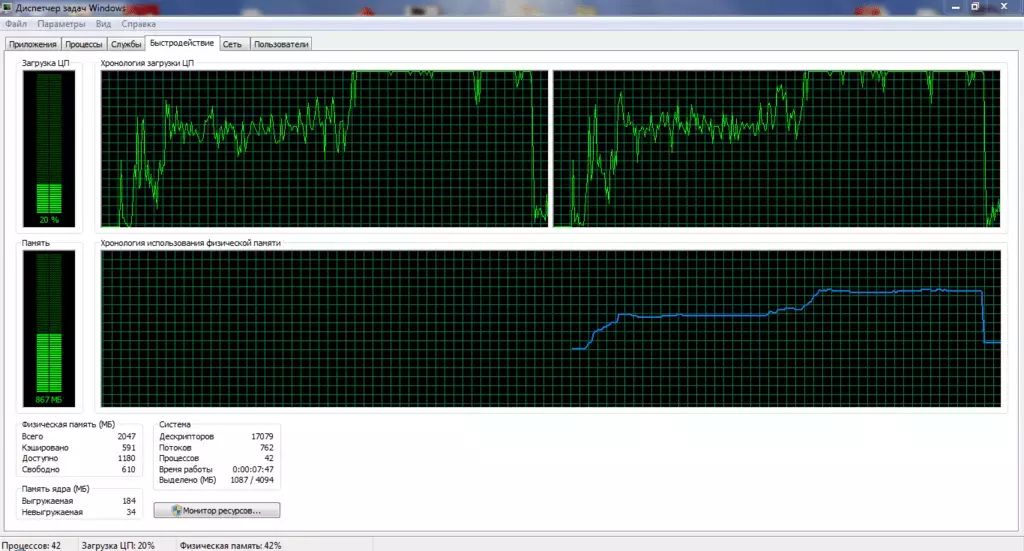Click the Невыгружаемая value 34
The image size is (1024, 551).
point(131,512)
